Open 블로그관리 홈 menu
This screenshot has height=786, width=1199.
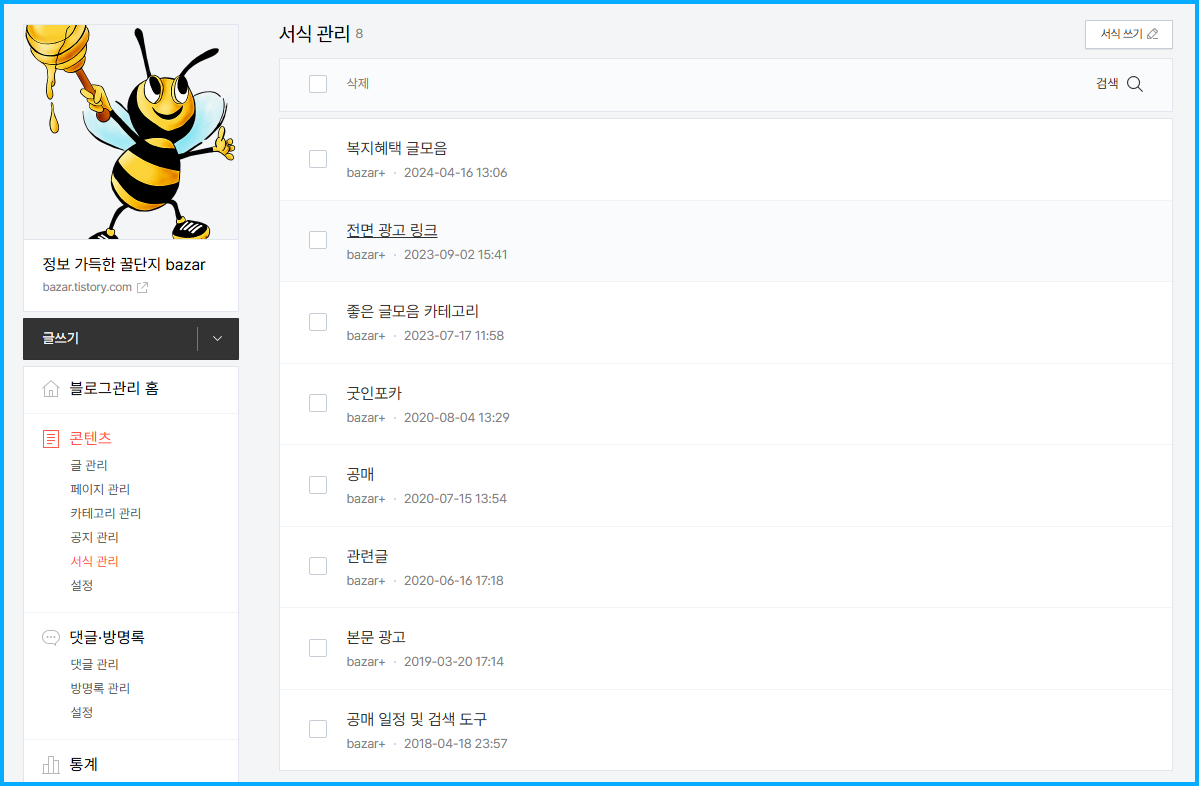[114, 388]
